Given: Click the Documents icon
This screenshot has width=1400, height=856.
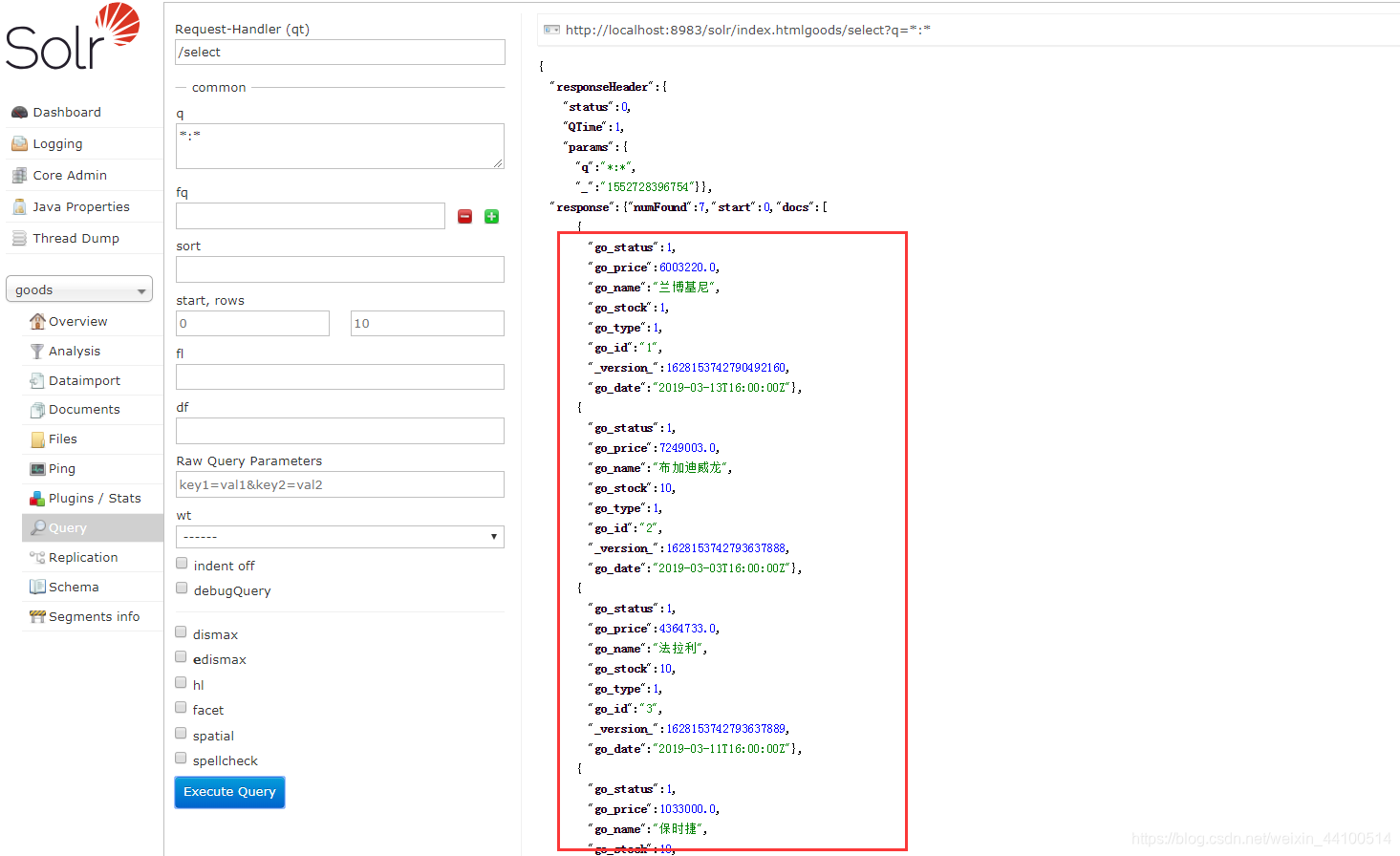Looking at the screenshot, I should coord(37,410).
